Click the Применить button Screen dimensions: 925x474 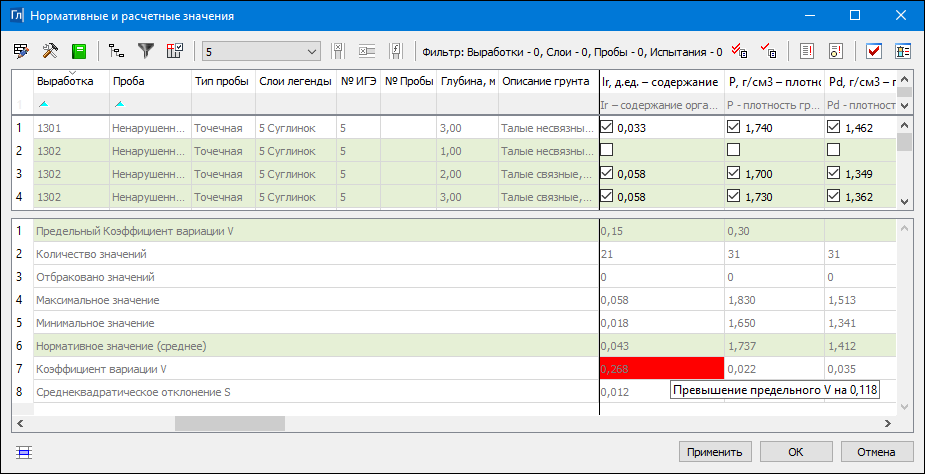715,453
